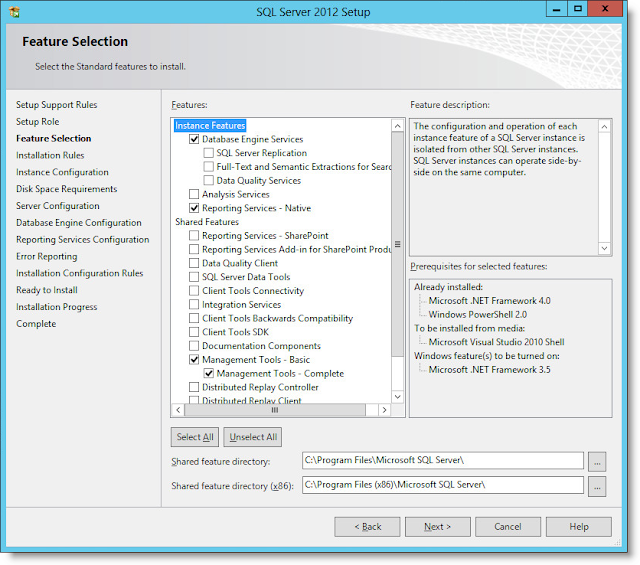Check the Data Quality Client checkbox
The height and width of the screenshot is (565, 640).
194,263
